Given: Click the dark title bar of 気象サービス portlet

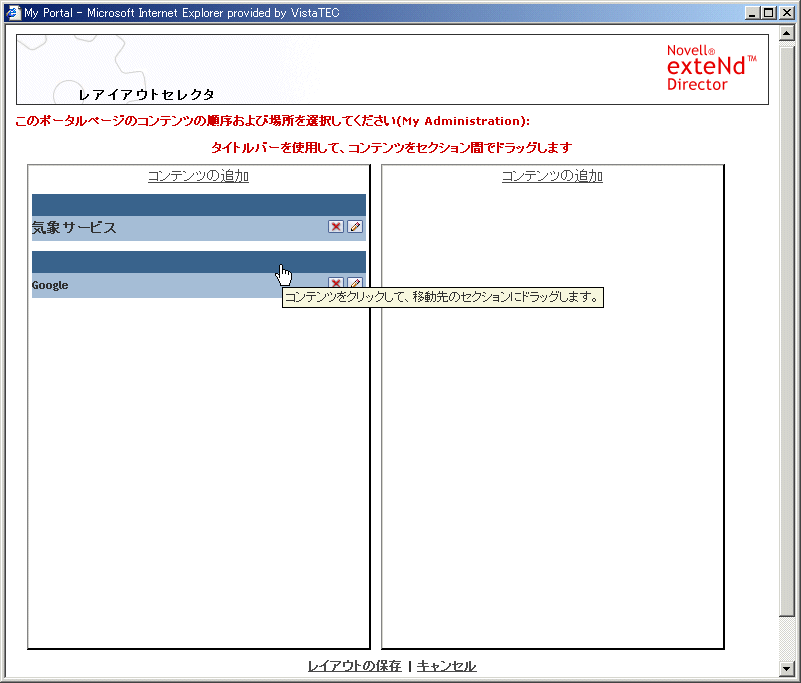Looking at the screenshot, I should point(199,205).
